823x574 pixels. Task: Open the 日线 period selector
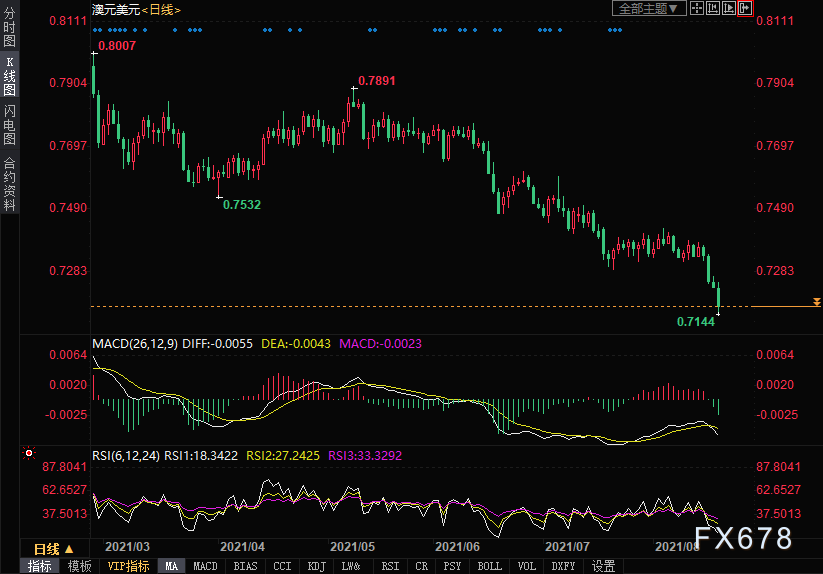click(x=53, y=549)
